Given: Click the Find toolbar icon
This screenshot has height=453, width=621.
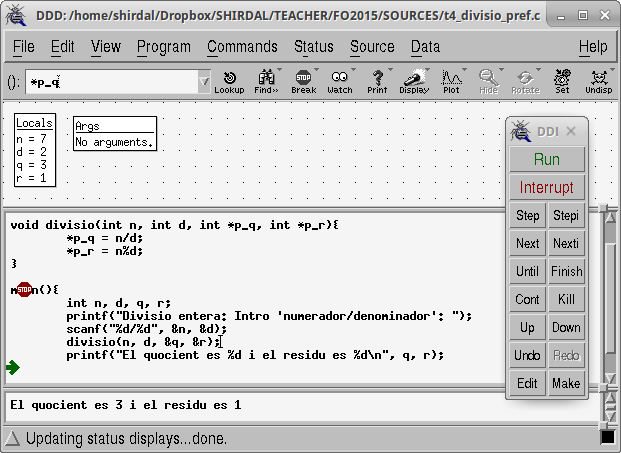Looking at the screenshot, I should [x=266, y=81].
